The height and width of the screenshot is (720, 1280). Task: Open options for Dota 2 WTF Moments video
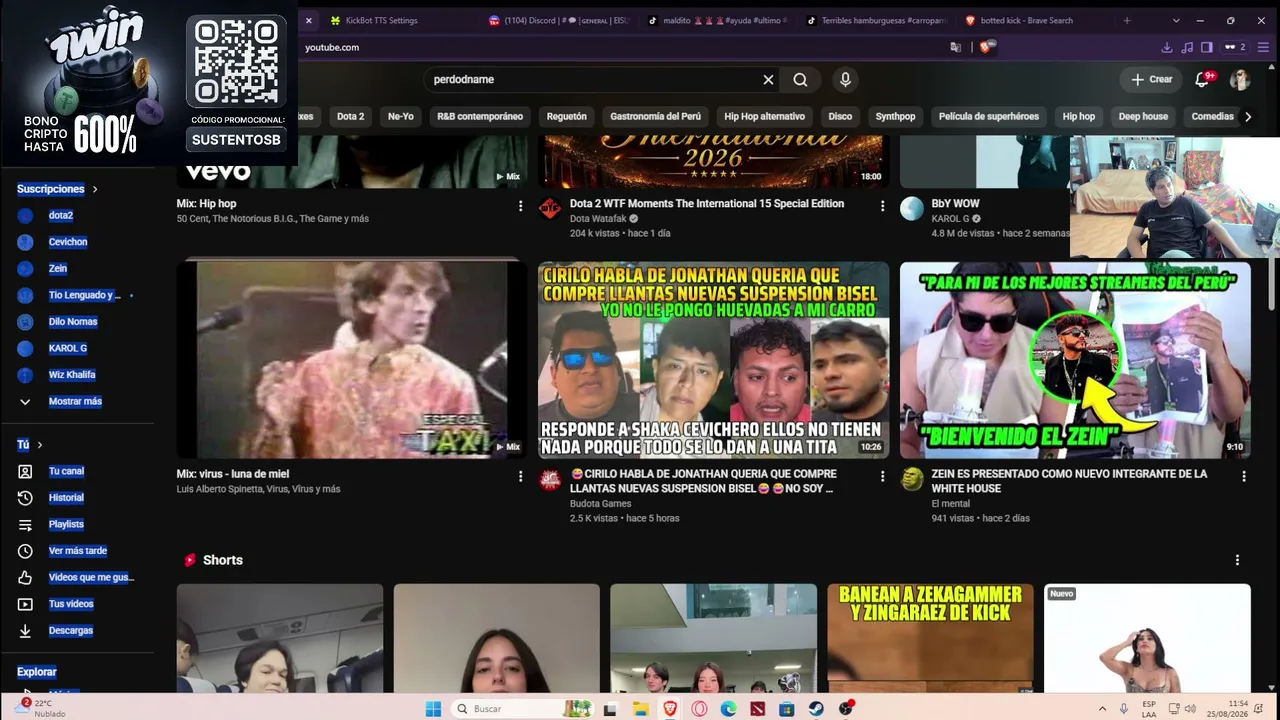point(882,206)
